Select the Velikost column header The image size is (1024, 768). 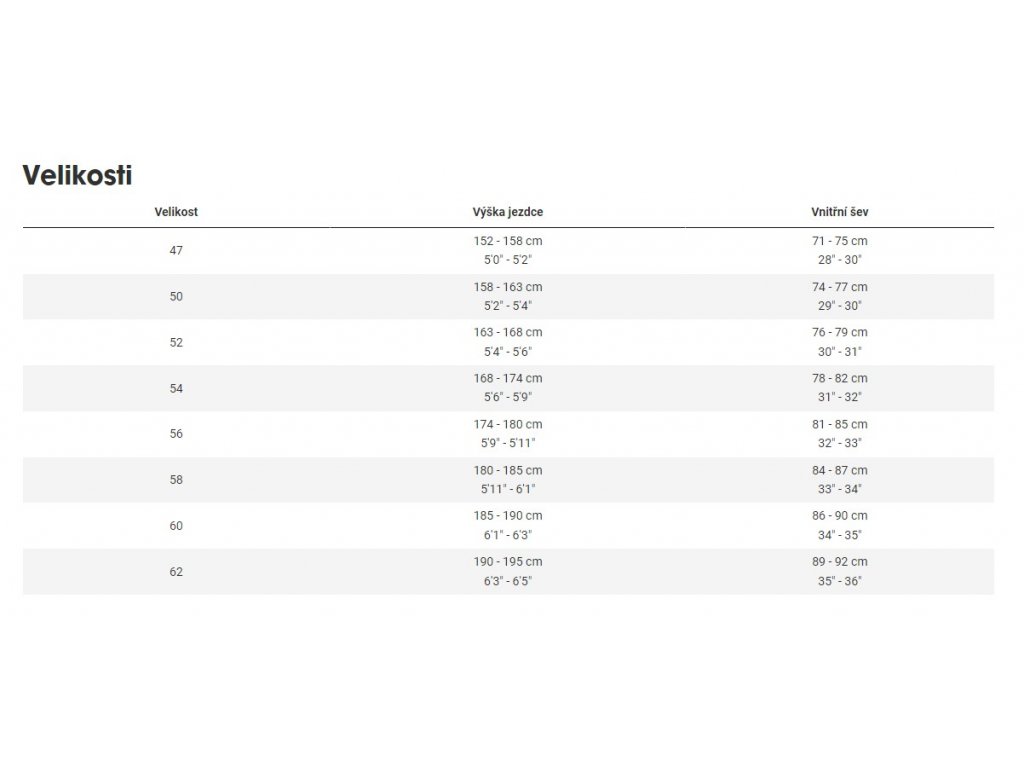point(176,212)
